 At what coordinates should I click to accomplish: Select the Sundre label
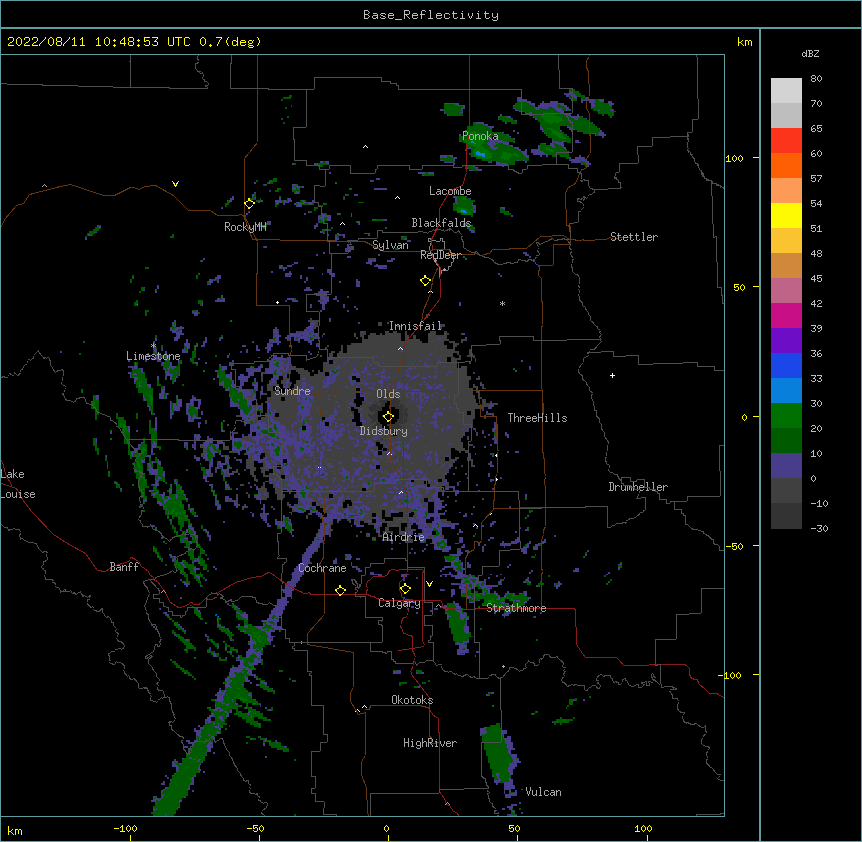pos(292,391)
